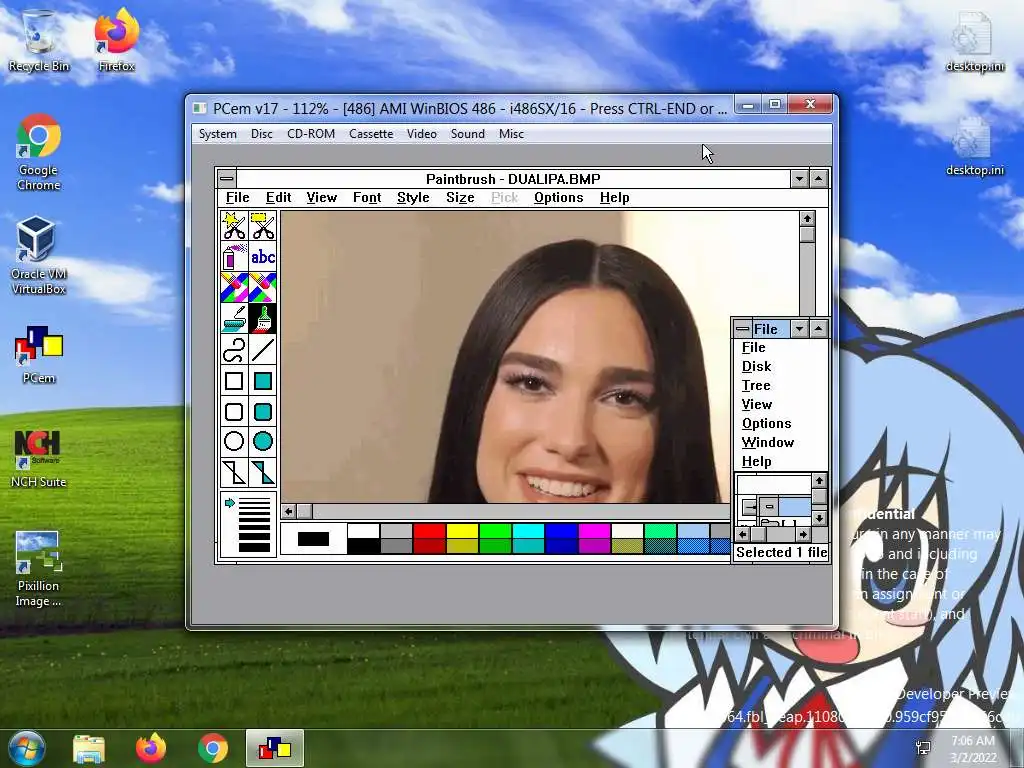Viewport: 1024px width, 768px height.
Task: Click File Manager horizontal scroll right arrow
Action: (803, 534)
